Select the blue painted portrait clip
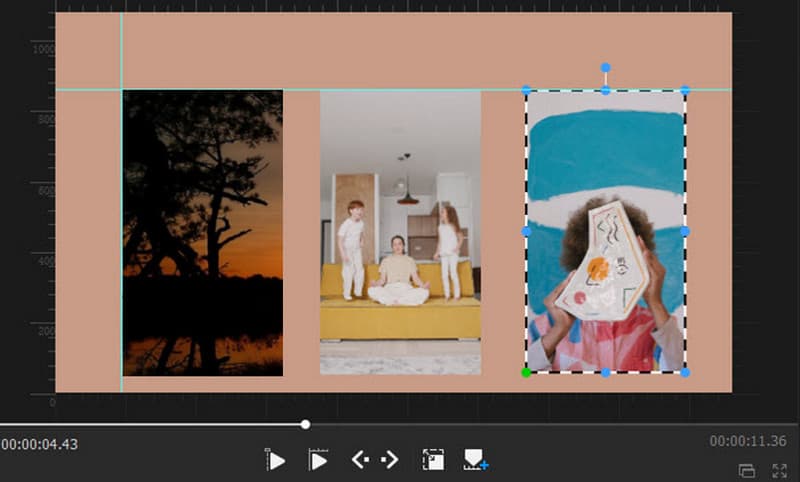This screenshot has width=800, height=482. 606,232
